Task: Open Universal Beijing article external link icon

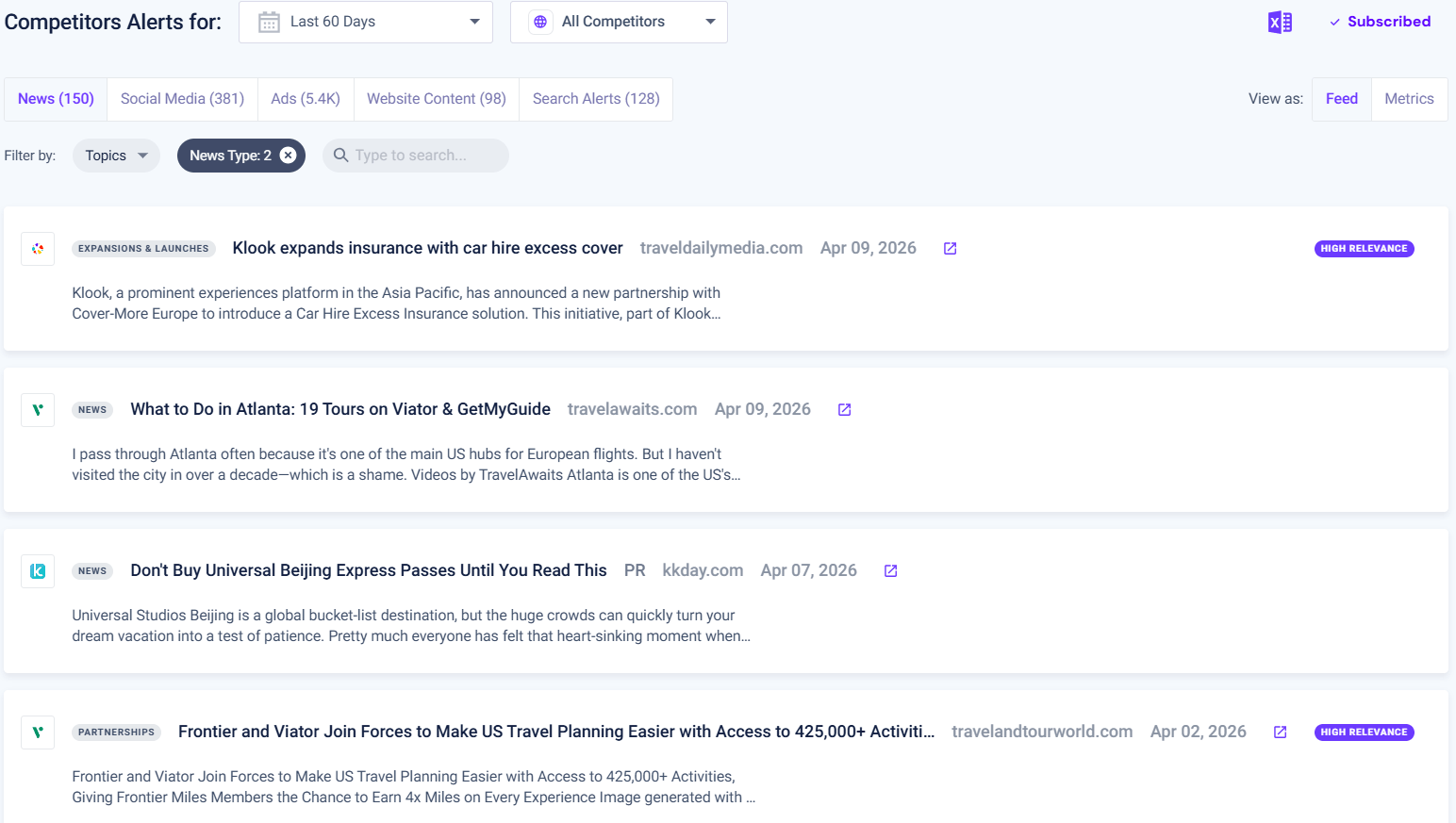Action: [x=891, y=570]
